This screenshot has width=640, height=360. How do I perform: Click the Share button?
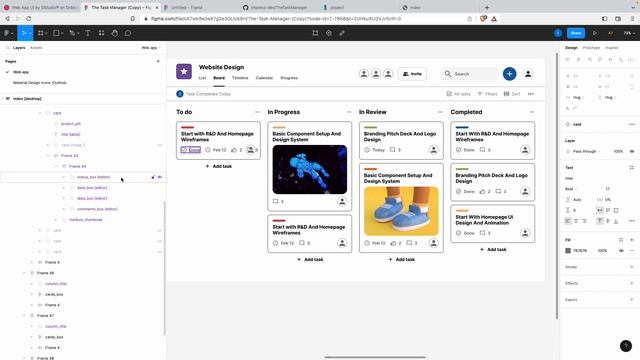(x=576, y=33)
